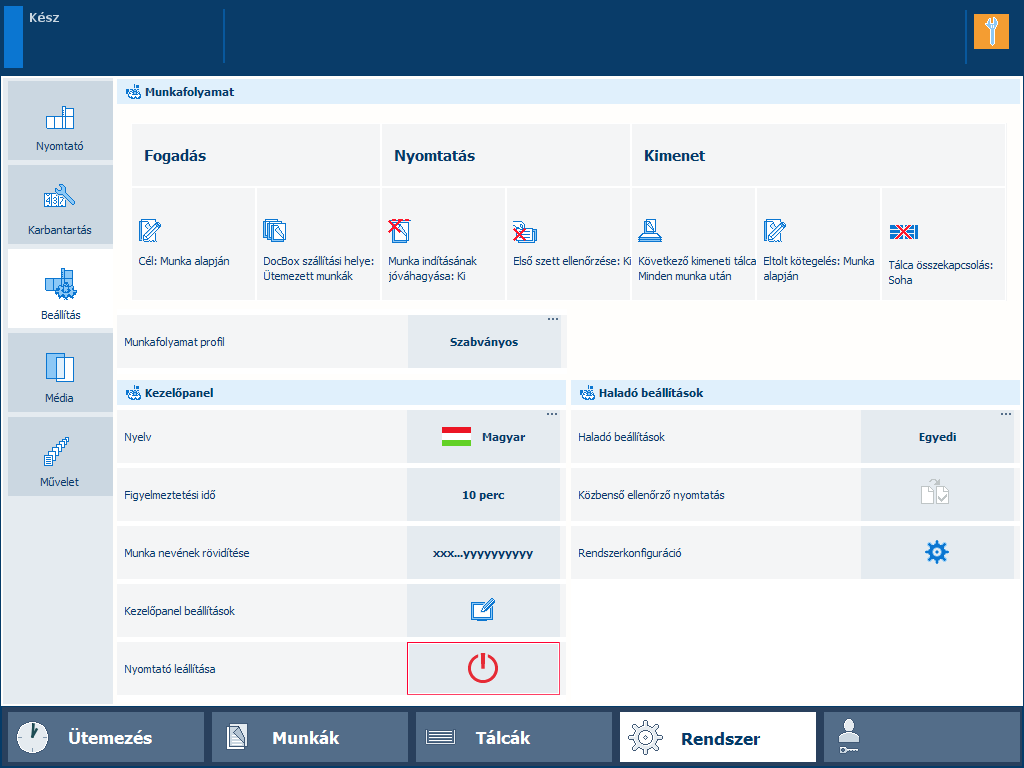The image size is (1024, 768).
Task: Open control panel settings edit icon
Action: 483,610
